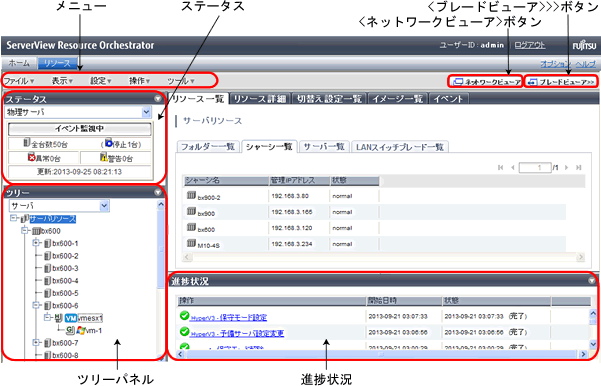Click the 警告 warning icon

click(x=103, y=157)
